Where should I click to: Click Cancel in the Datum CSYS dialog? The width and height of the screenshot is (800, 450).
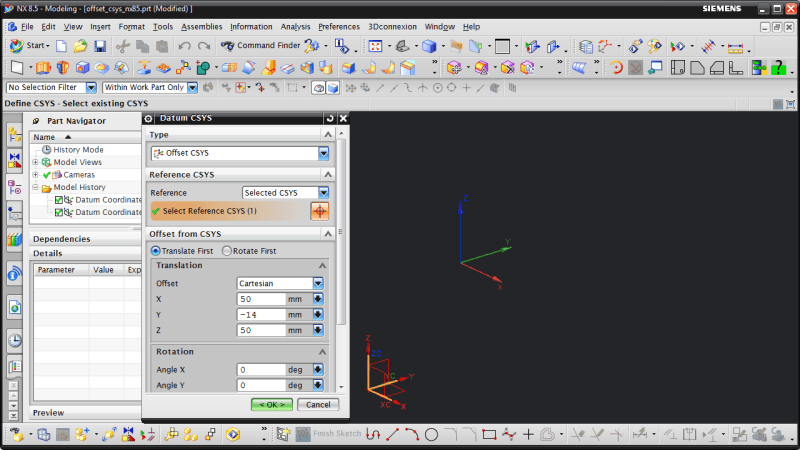click(x=317, y=404)
